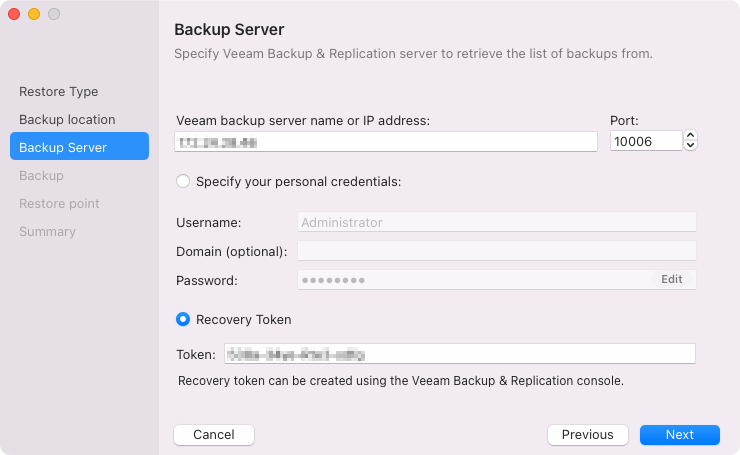
Task: Click the server name or IP address field
Action: 386,142
